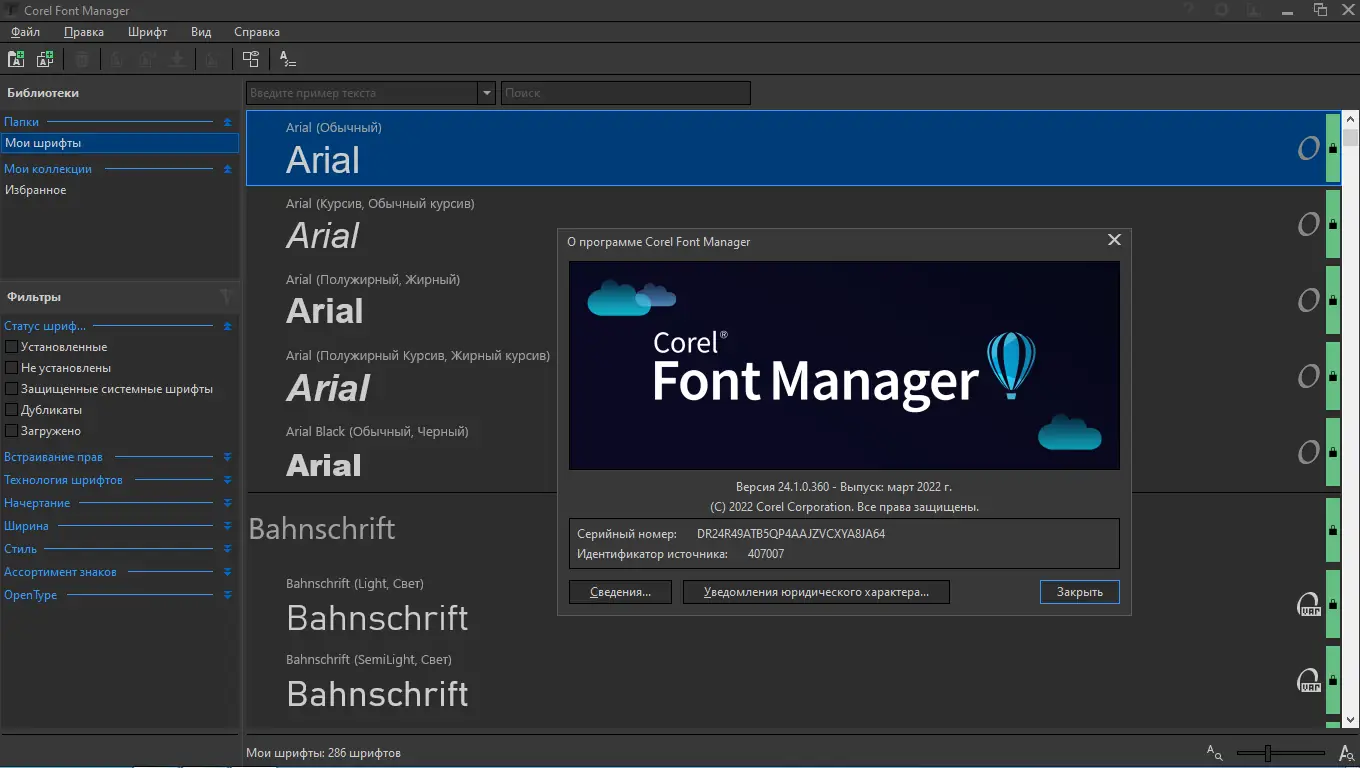Click the Bahnschrift family heading
Screen dimensions: 1360x768
(322, 528)
